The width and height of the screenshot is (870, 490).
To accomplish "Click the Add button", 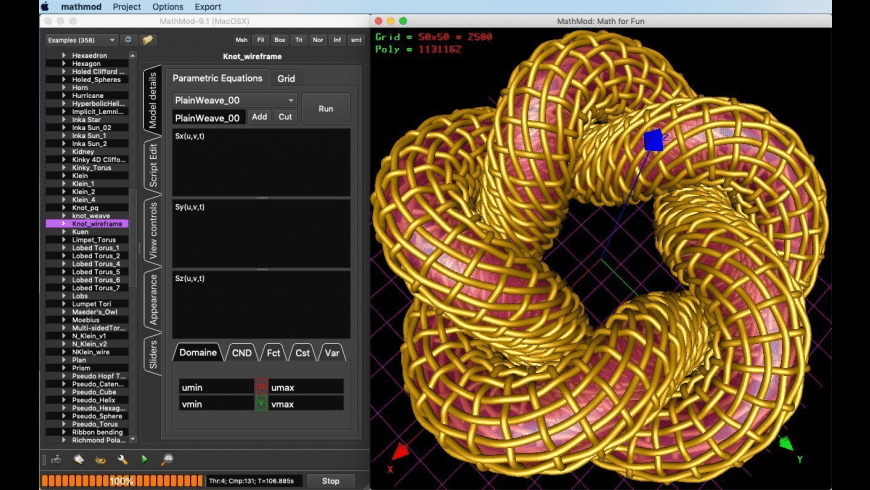I will pyautogui.click(x=259, y=117).
